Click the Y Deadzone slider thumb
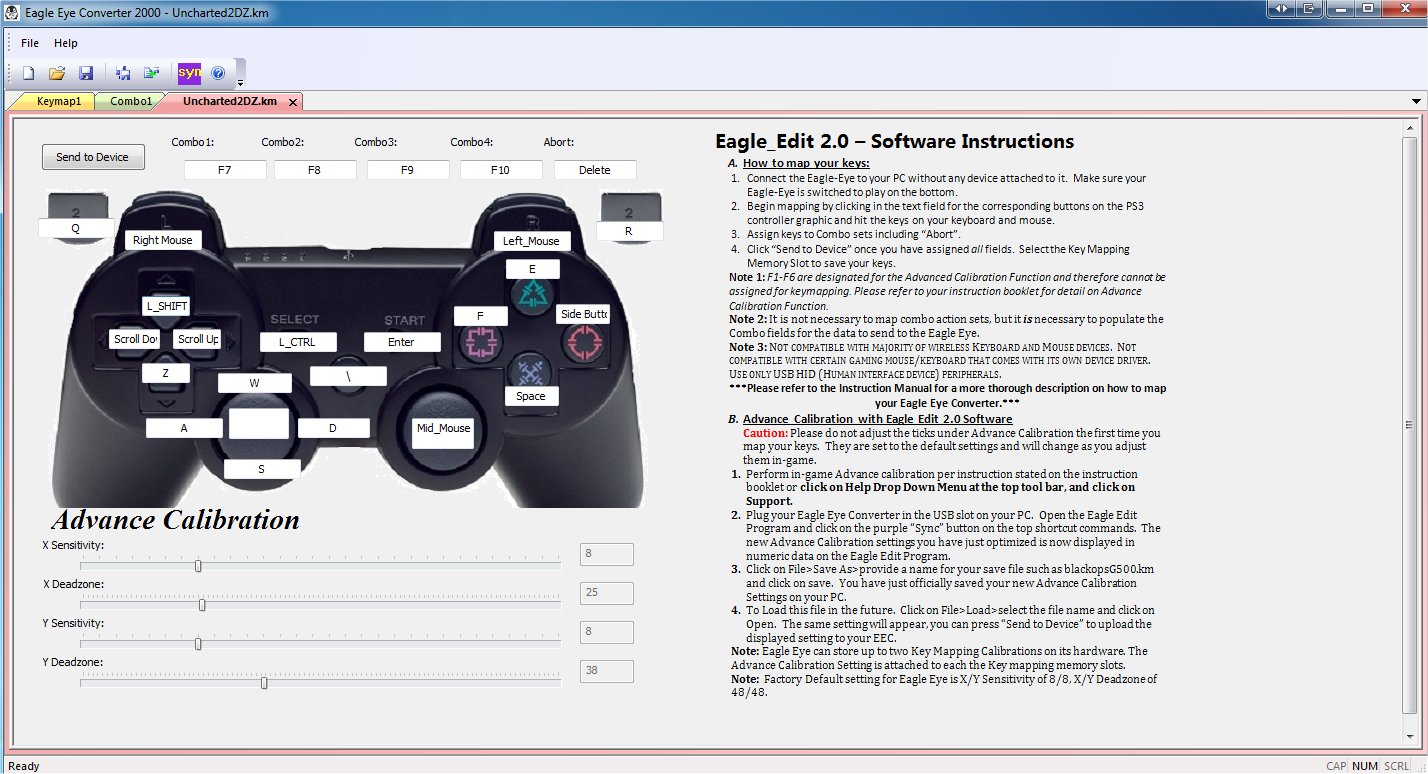This screenshot has height=774, width=1428. [264, 683]
